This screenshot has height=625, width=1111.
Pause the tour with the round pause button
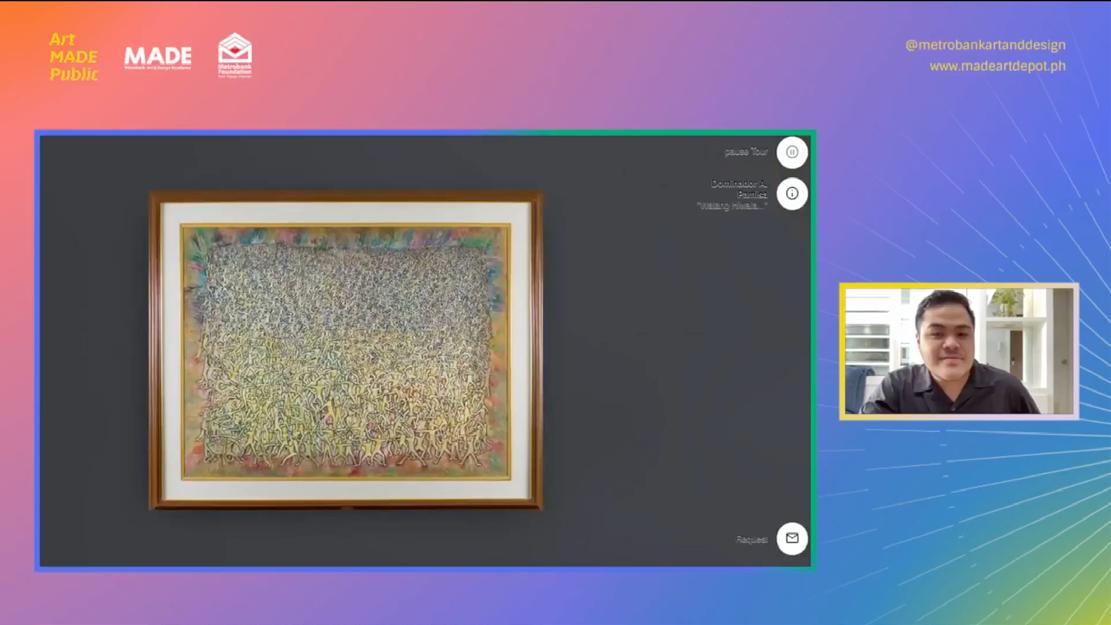tap(791, 152)
